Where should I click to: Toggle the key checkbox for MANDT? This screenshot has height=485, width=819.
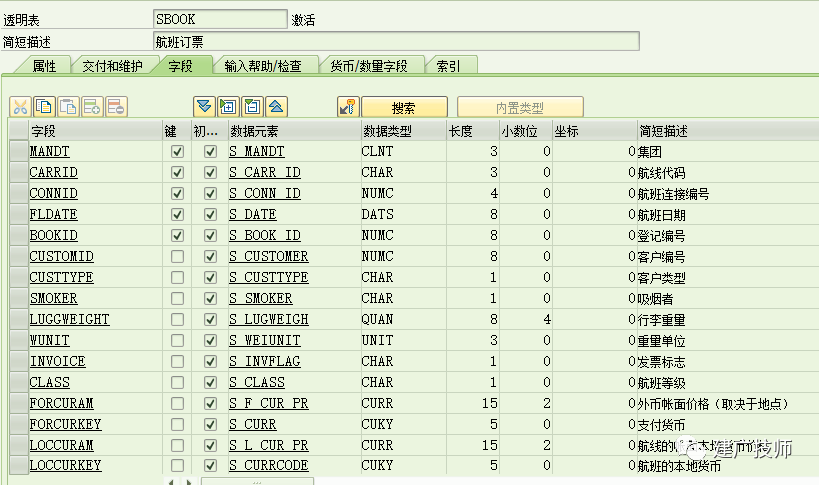click(x=178, y=151)
